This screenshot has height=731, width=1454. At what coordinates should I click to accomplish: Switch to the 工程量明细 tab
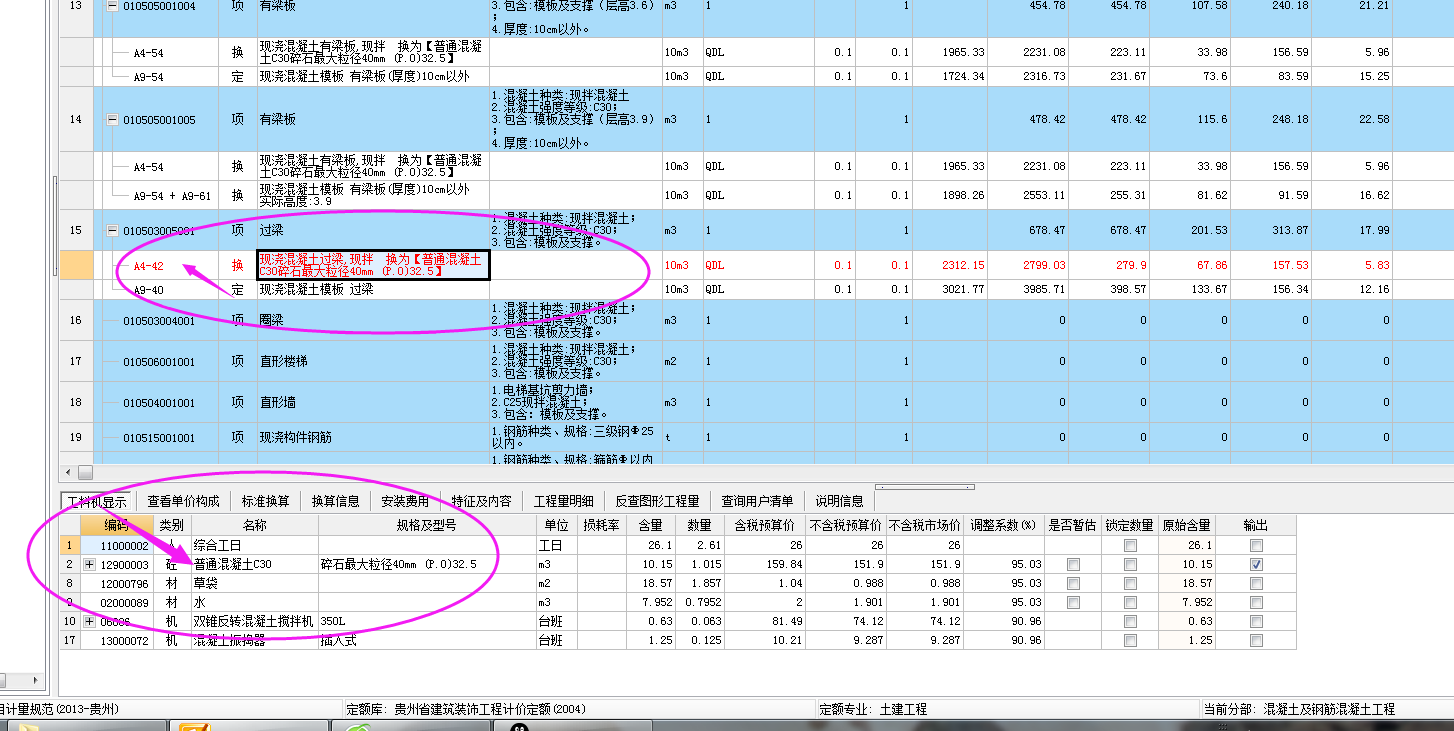tap(563, 501)
